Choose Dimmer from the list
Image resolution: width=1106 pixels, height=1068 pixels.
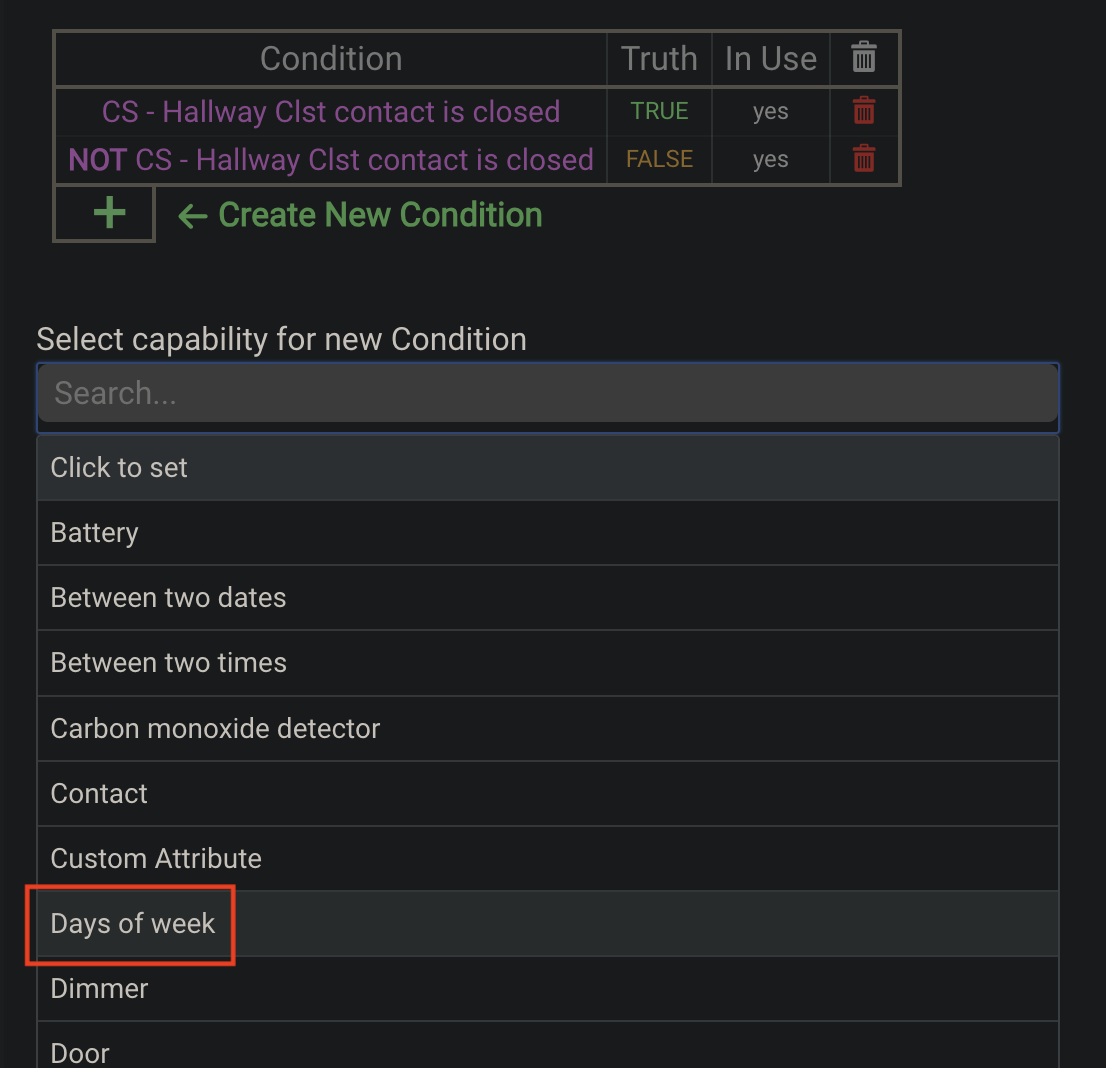(x=548, y=988)
